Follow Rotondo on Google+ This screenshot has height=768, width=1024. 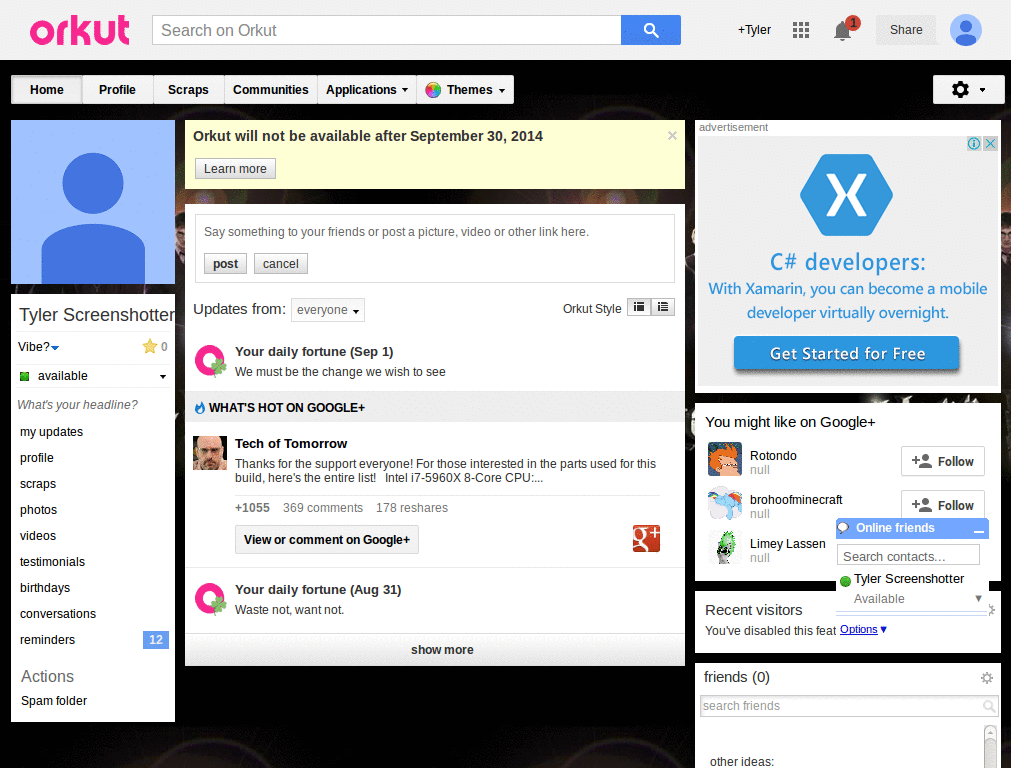click(x=942, y=461)
